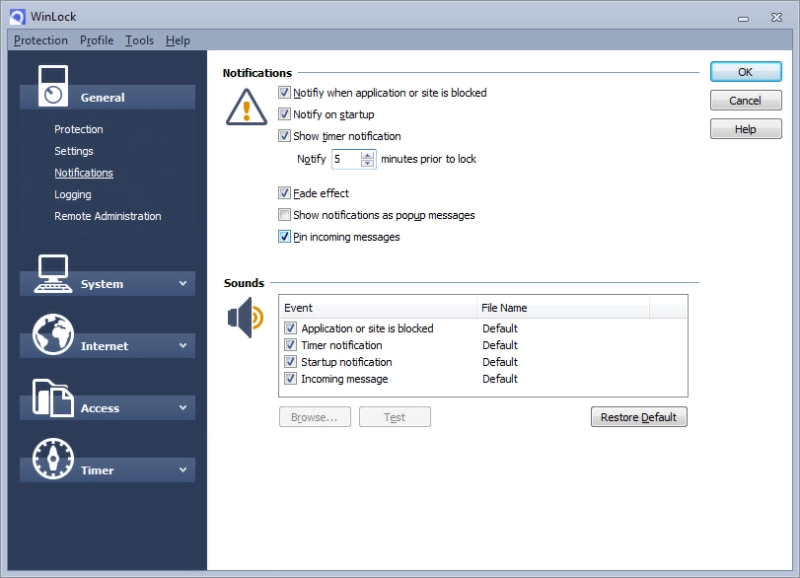Decrease notify minutes with spinner down arrow
800x578 pixels.
[x=367, y=163]
